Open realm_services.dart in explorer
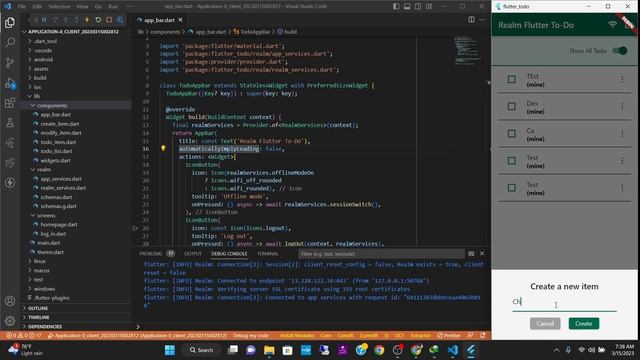This screenshot has height=360, width=640. 63,188
